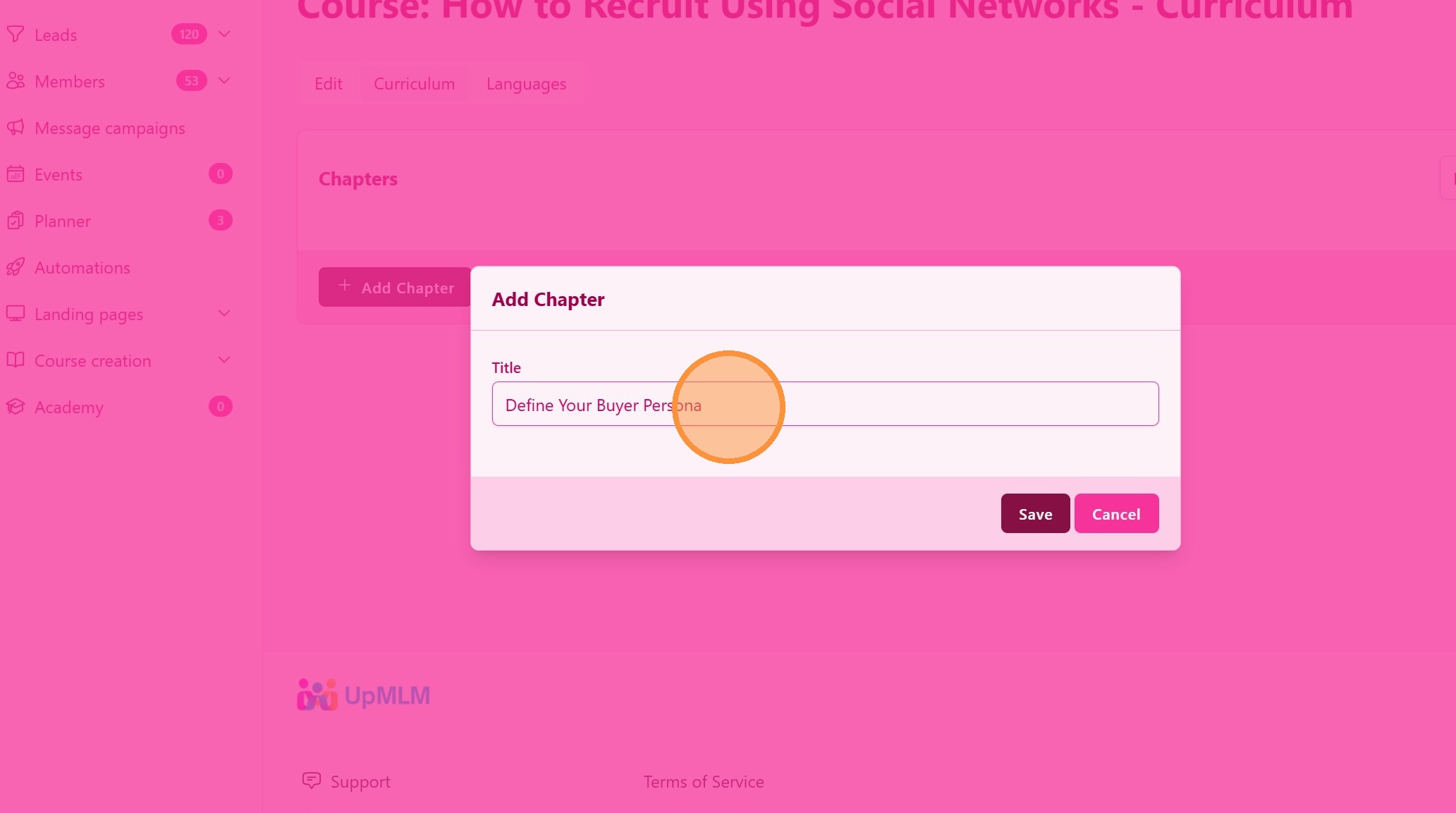Click the Members people icon
1456x813 pixels.
16,81
